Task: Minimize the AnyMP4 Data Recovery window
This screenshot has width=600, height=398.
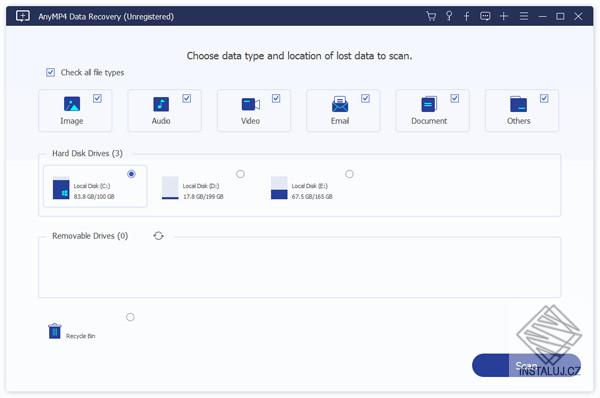Action: [x=542, y=16]
